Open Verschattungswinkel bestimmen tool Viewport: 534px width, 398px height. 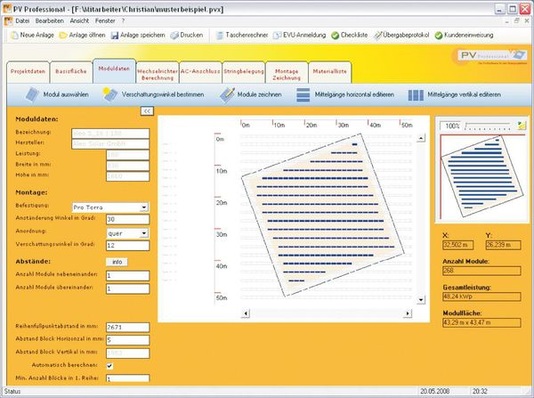coord(110,95)
